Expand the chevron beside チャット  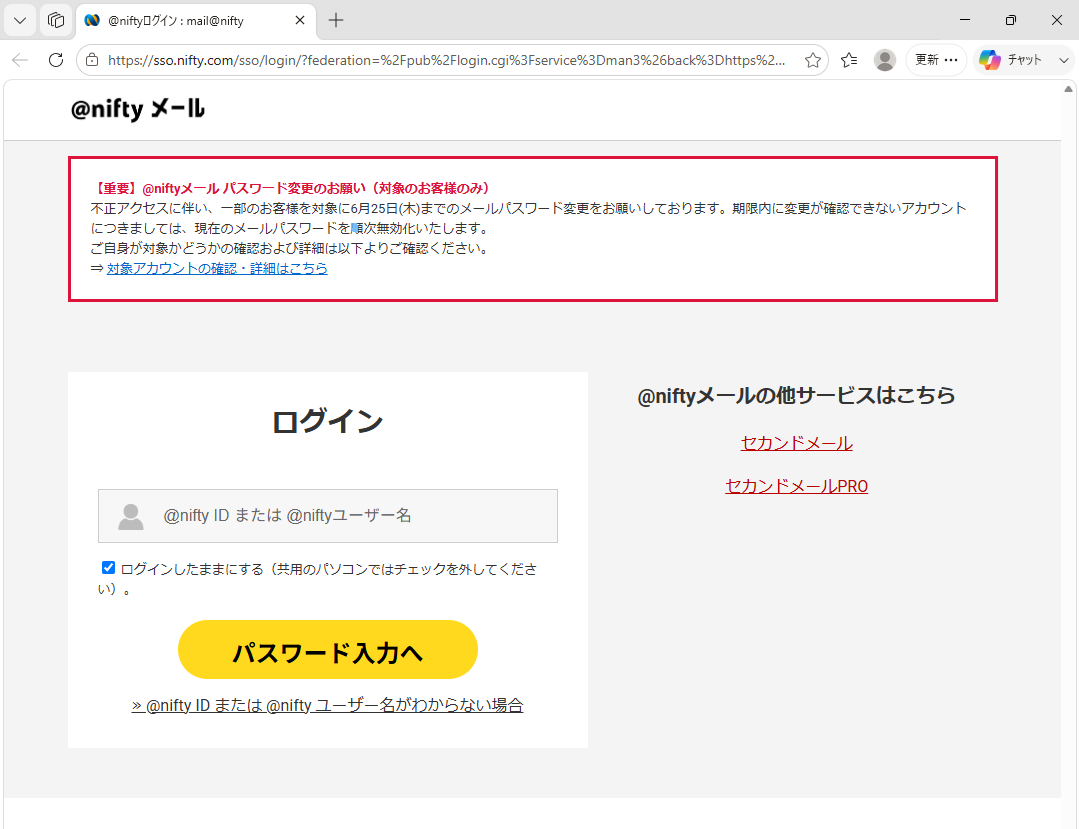point(1063,60)
